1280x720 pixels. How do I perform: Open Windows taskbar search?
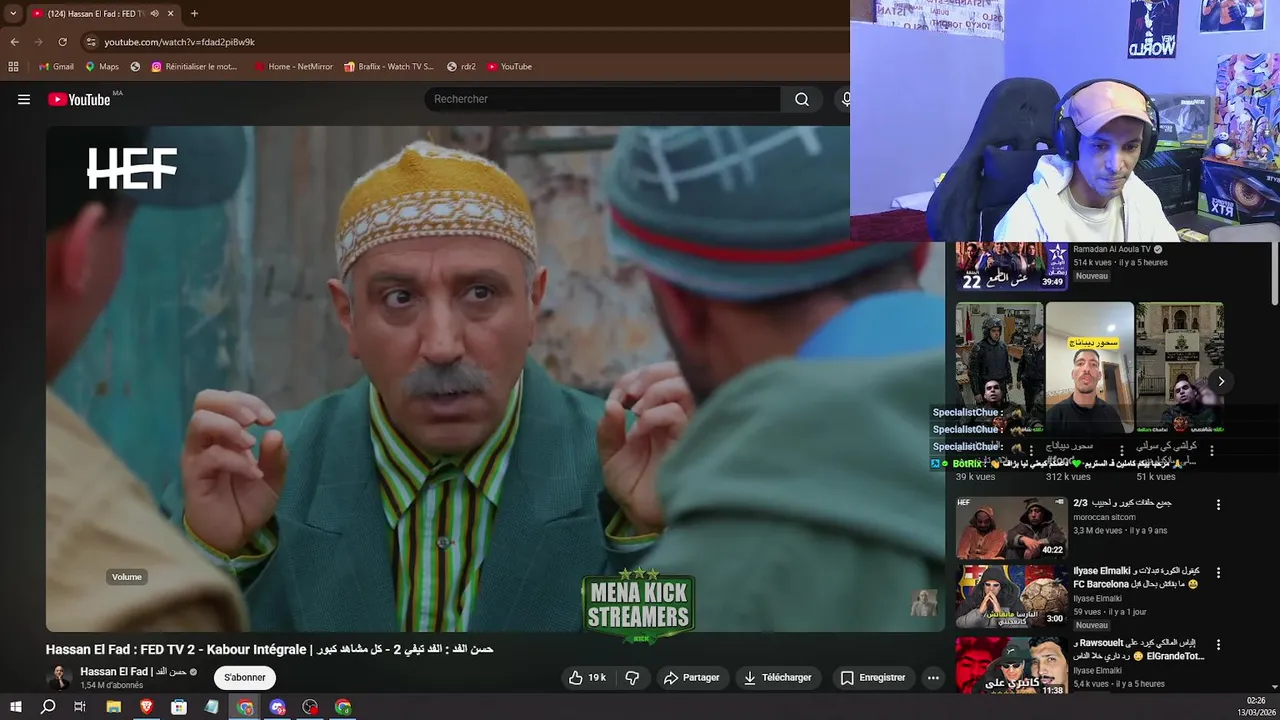(x=48, y=707)
